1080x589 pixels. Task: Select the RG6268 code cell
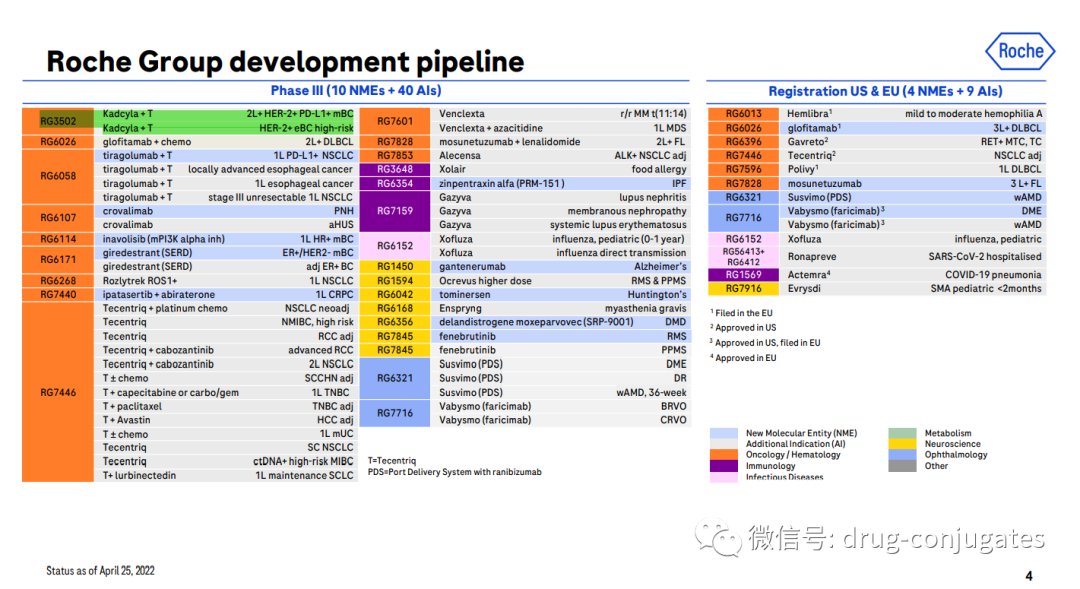pos(58,281)
